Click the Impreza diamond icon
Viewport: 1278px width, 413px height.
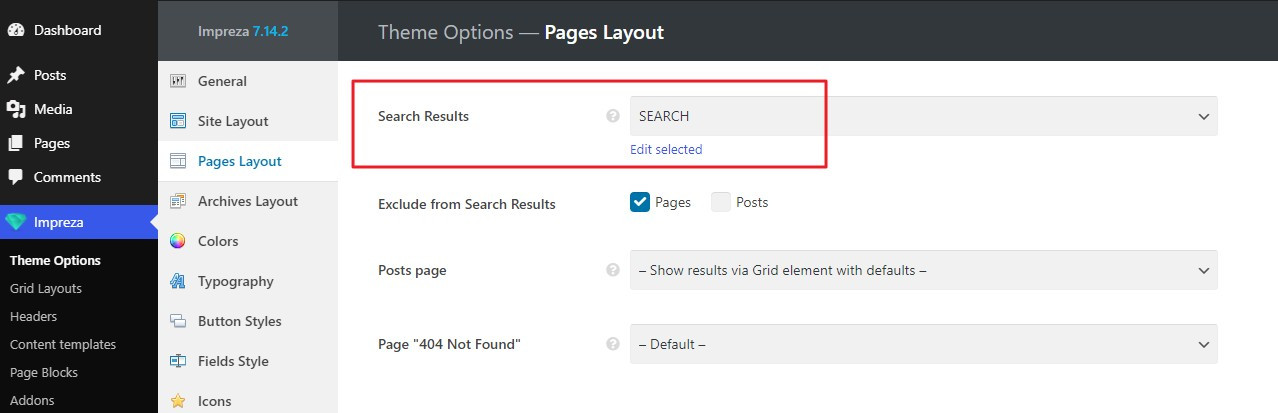click(16, 222)
